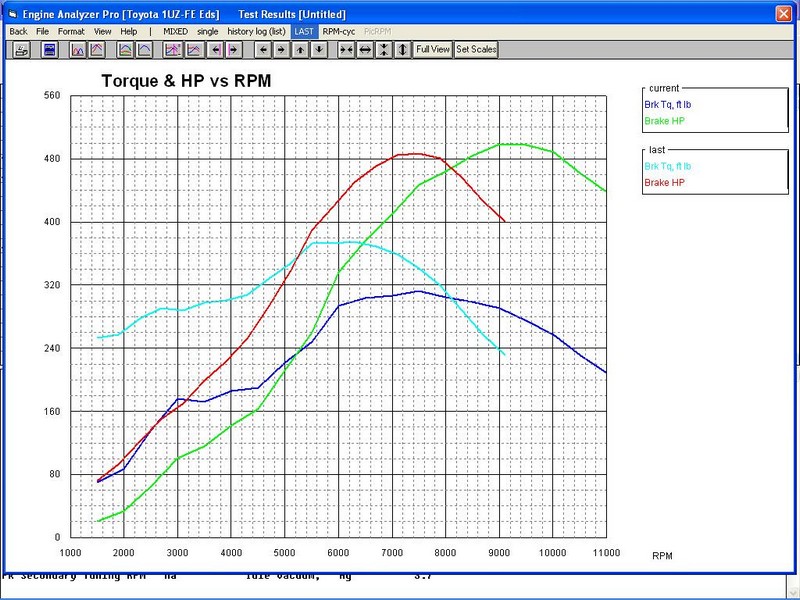The image size is (800, 600).
Task: Click the dotted-cursor line graph icon
Action: 173,49
